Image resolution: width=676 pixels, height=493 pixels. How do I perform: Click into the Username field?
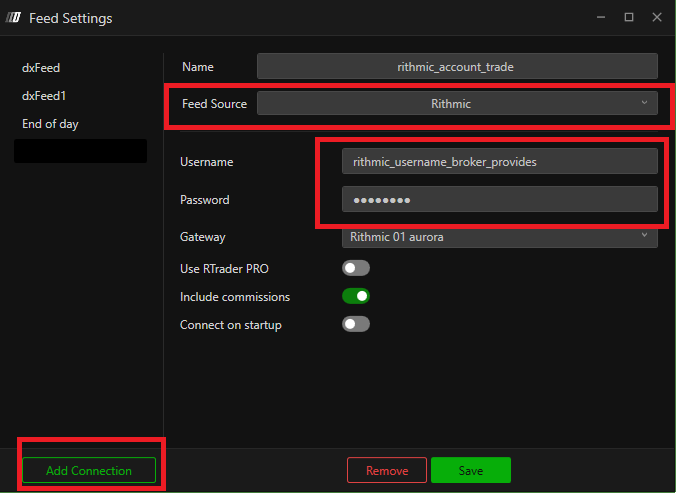pos(500,162)
